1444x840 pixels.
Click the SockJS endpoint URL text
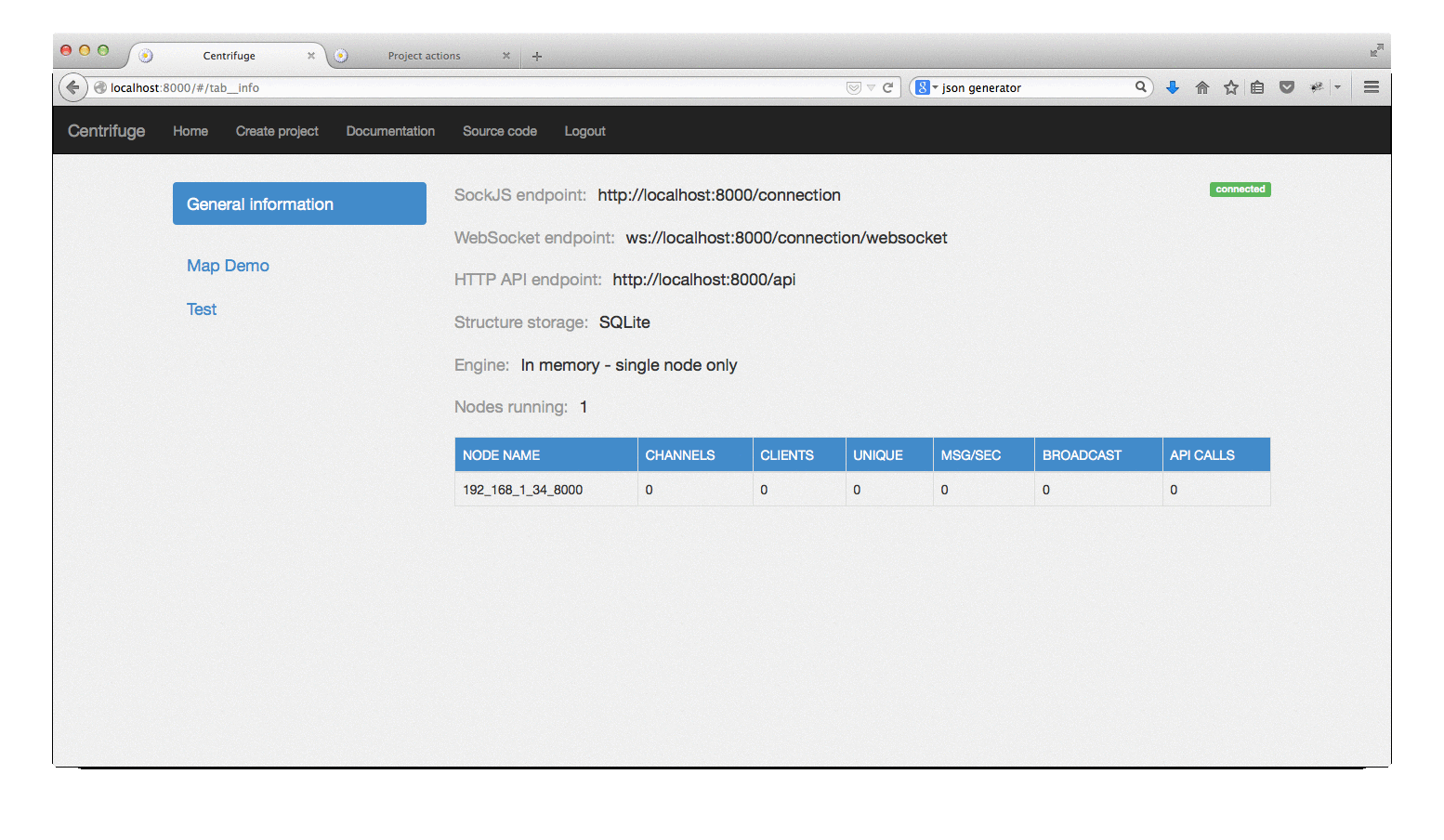point(719,195)
